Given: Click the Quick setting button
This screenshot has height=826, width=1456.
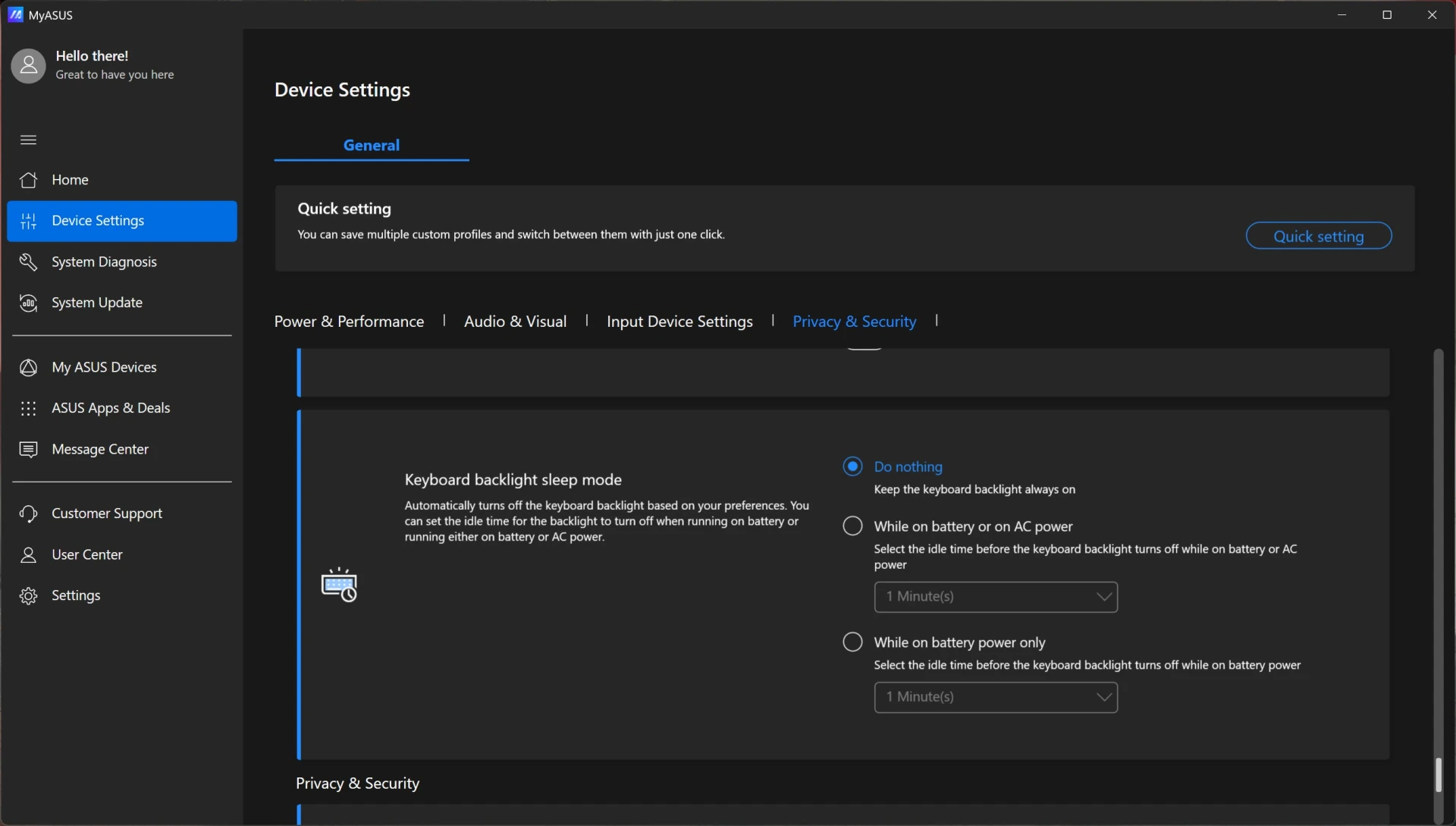Looking at the screenshot, I should tap(1318, 236).
